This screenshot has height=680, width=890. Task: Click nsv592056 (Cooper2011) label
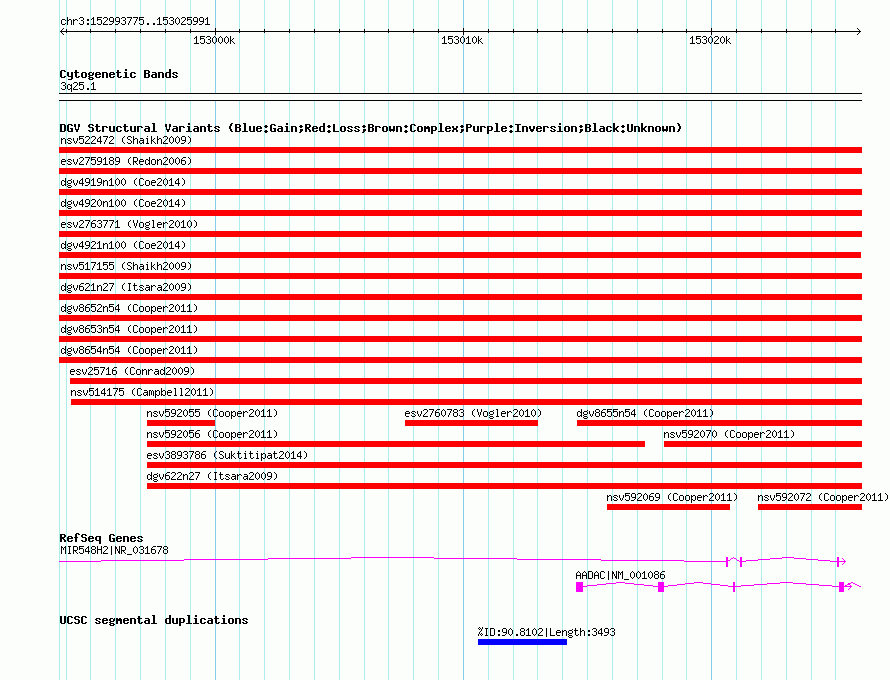click(x=212, y=434)
